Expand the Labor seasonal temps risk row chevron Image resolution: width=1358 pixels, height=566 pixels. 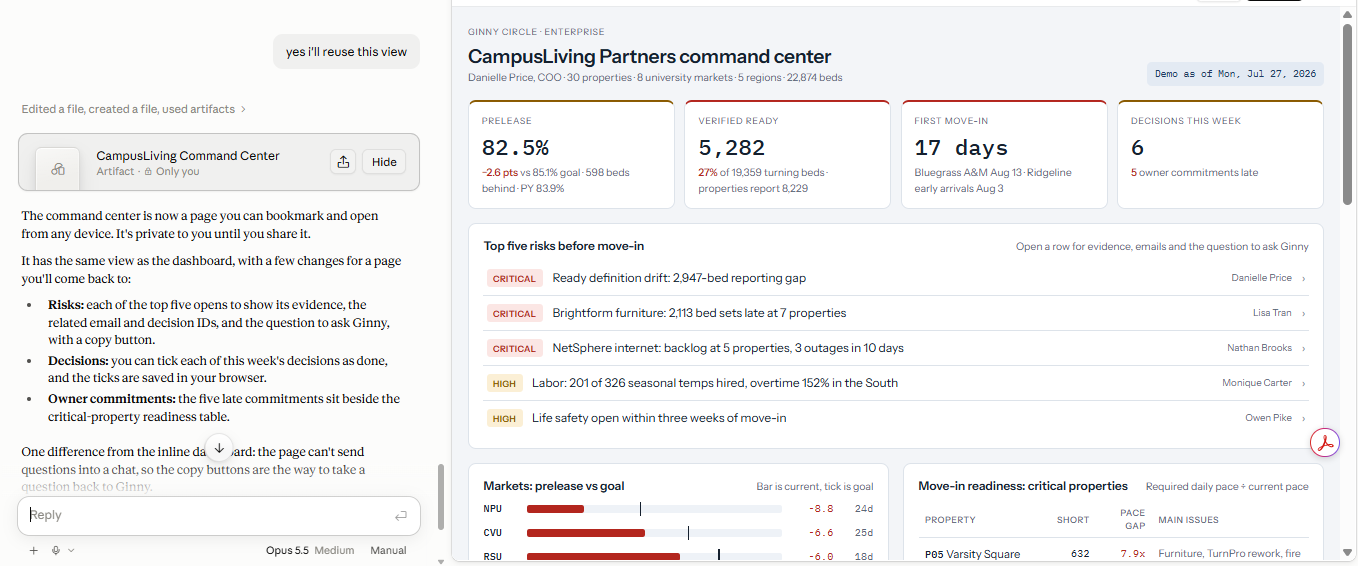pos(1304,383)
